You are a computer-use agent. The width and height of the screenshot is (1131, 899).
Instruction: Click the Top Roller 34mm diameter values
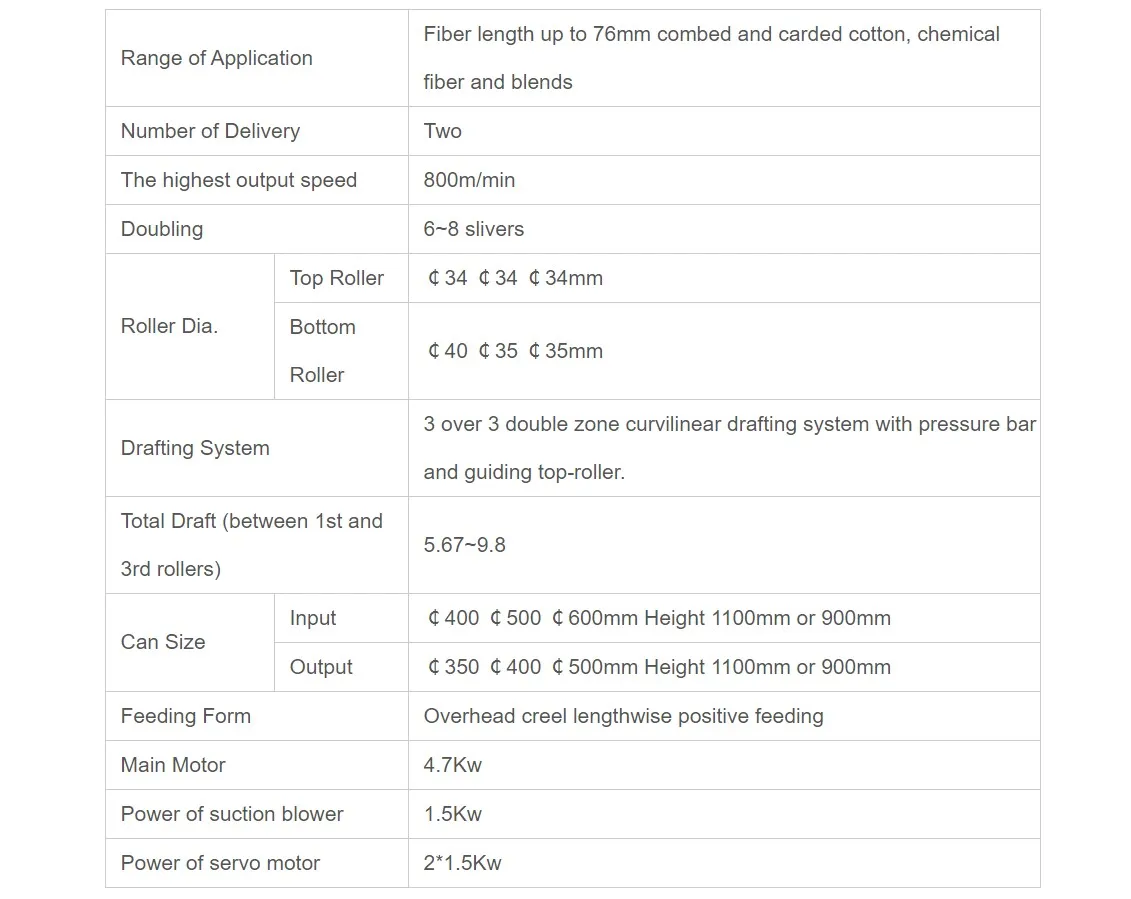pos(514,278)
